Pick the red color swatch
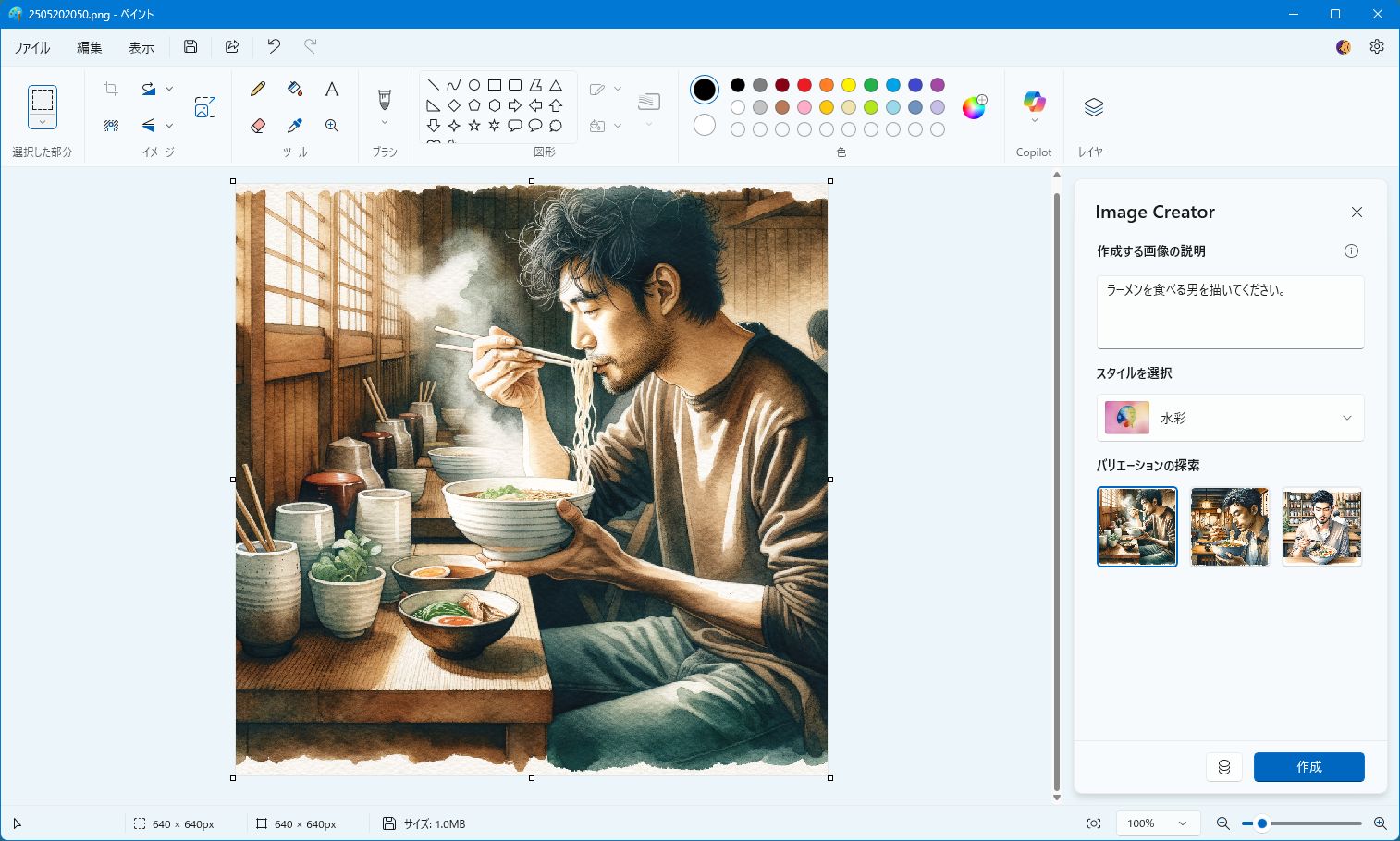The image size is (1400, 841). 804,85
